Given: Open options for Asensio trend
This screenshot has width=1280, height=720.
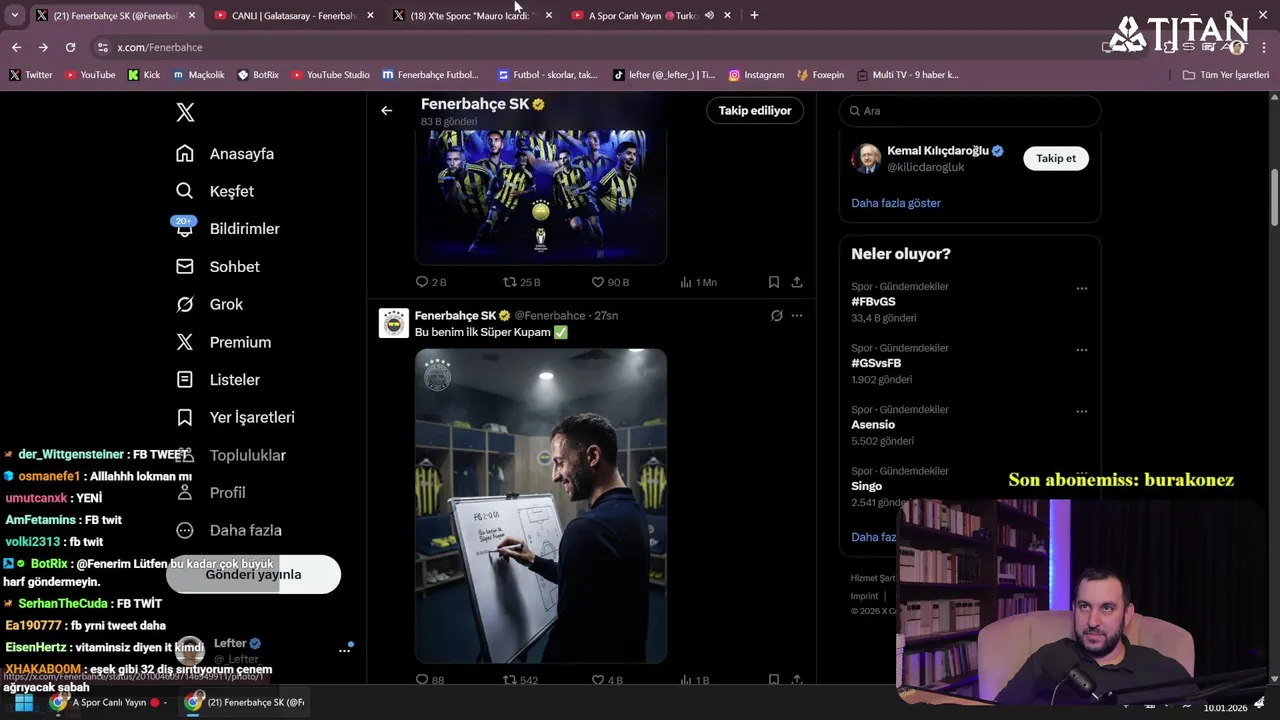Looking at the screenshot, I should [1081, 411].
